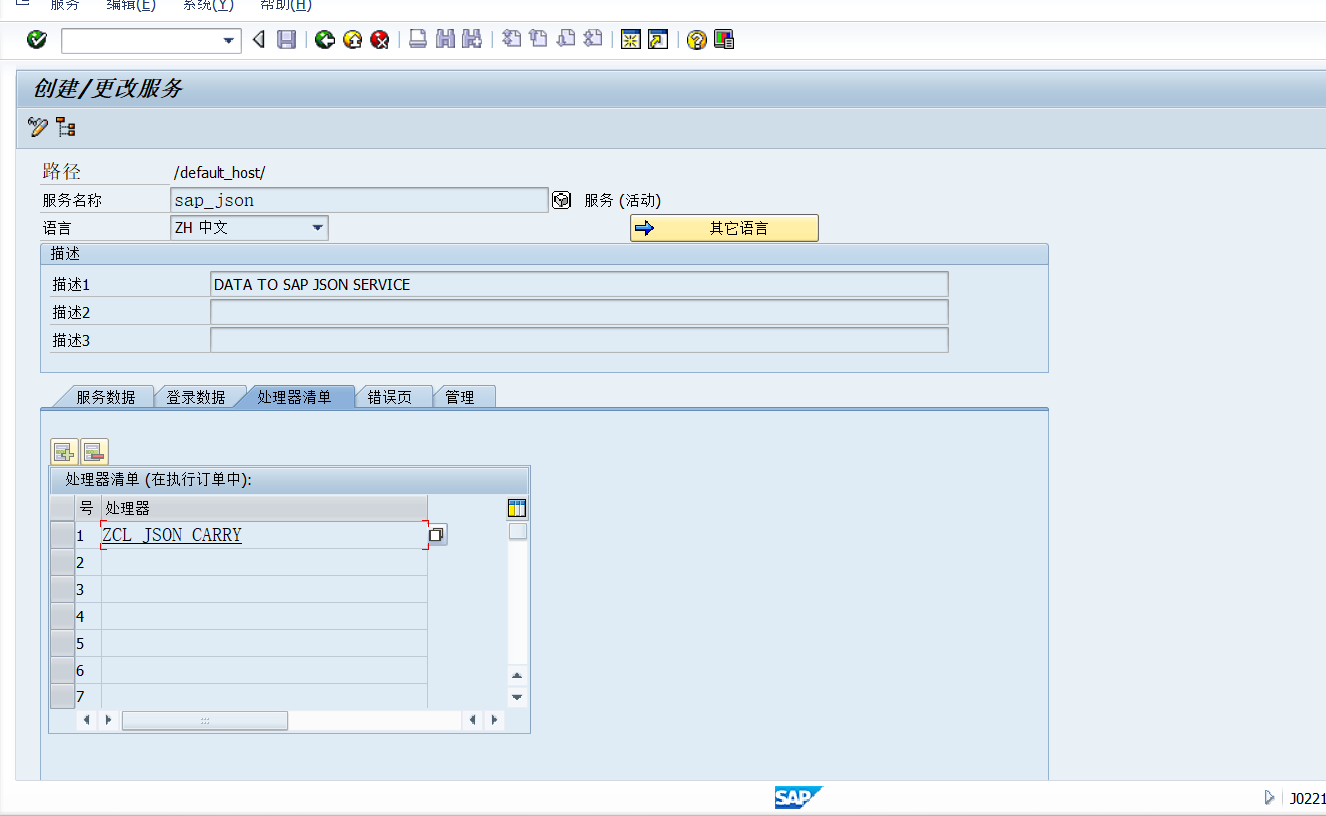This screenshot has height=816, width=1326.
Task: Click the Save diskette icon
Action: coord(286,40)
